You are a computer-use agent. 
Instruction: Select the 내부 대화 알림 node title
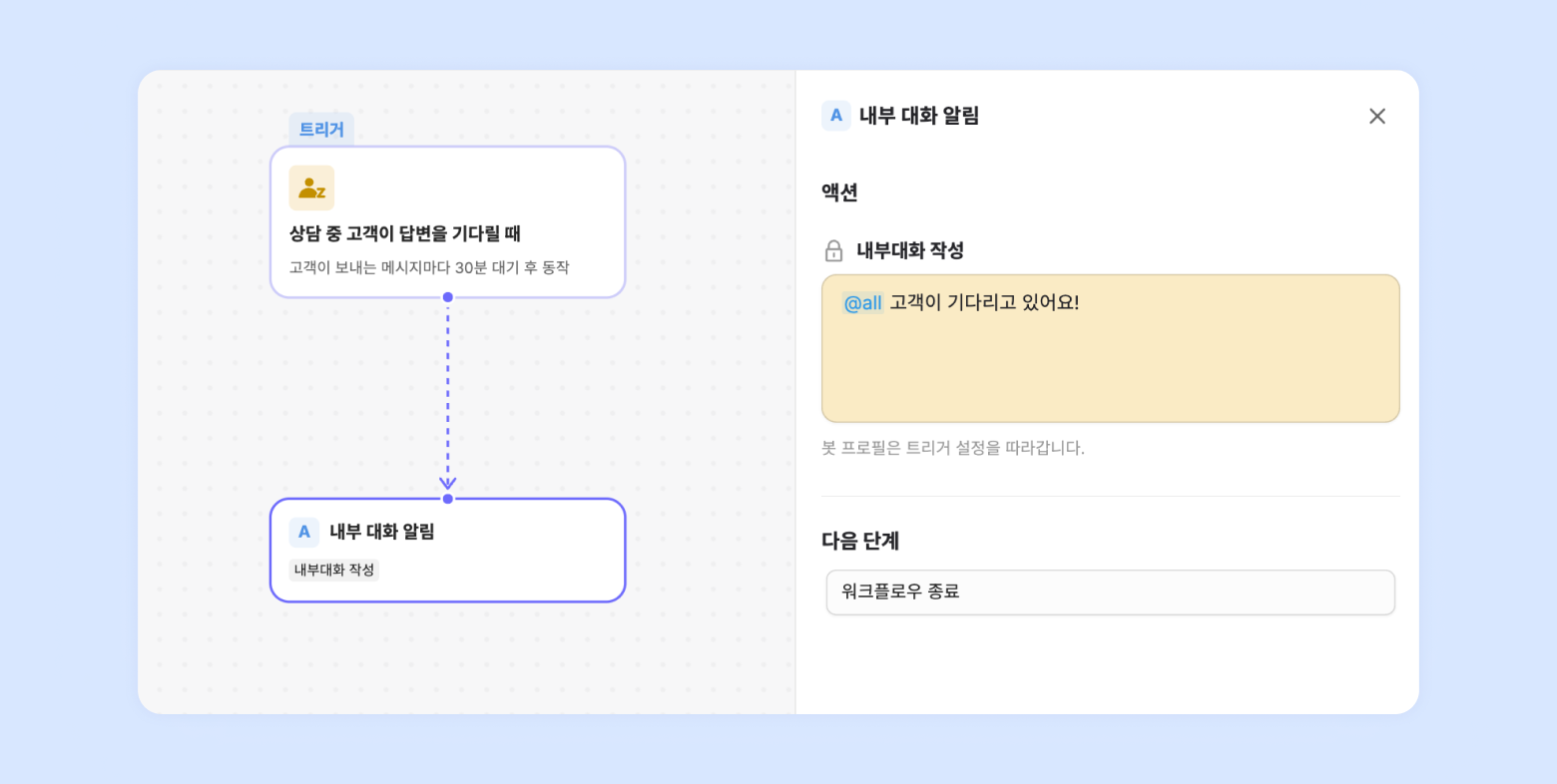coord(382,533)
